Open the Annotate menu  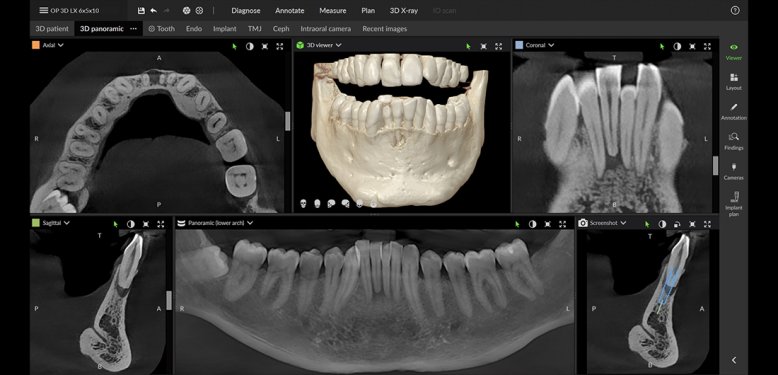click(x=290, y=10)
